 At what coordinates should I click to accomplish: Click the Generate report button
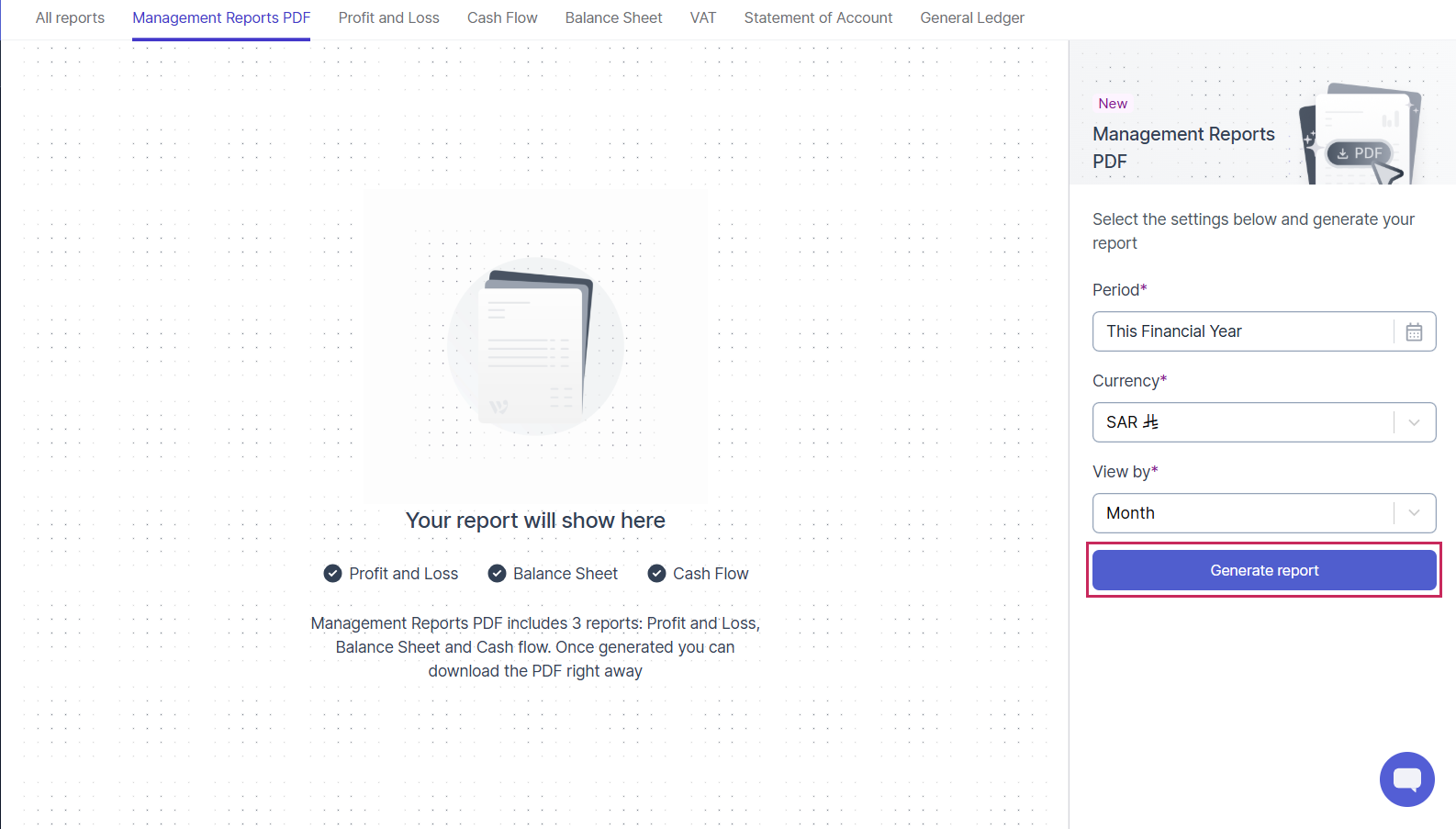point(1263,570)
